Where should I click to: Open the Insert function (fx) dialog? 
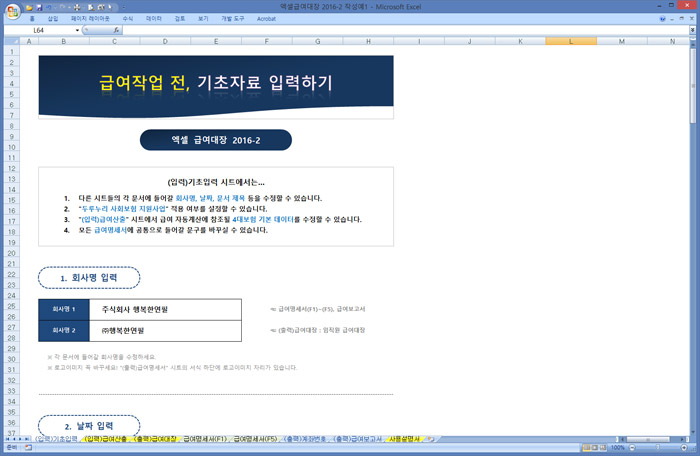(117, 30)
